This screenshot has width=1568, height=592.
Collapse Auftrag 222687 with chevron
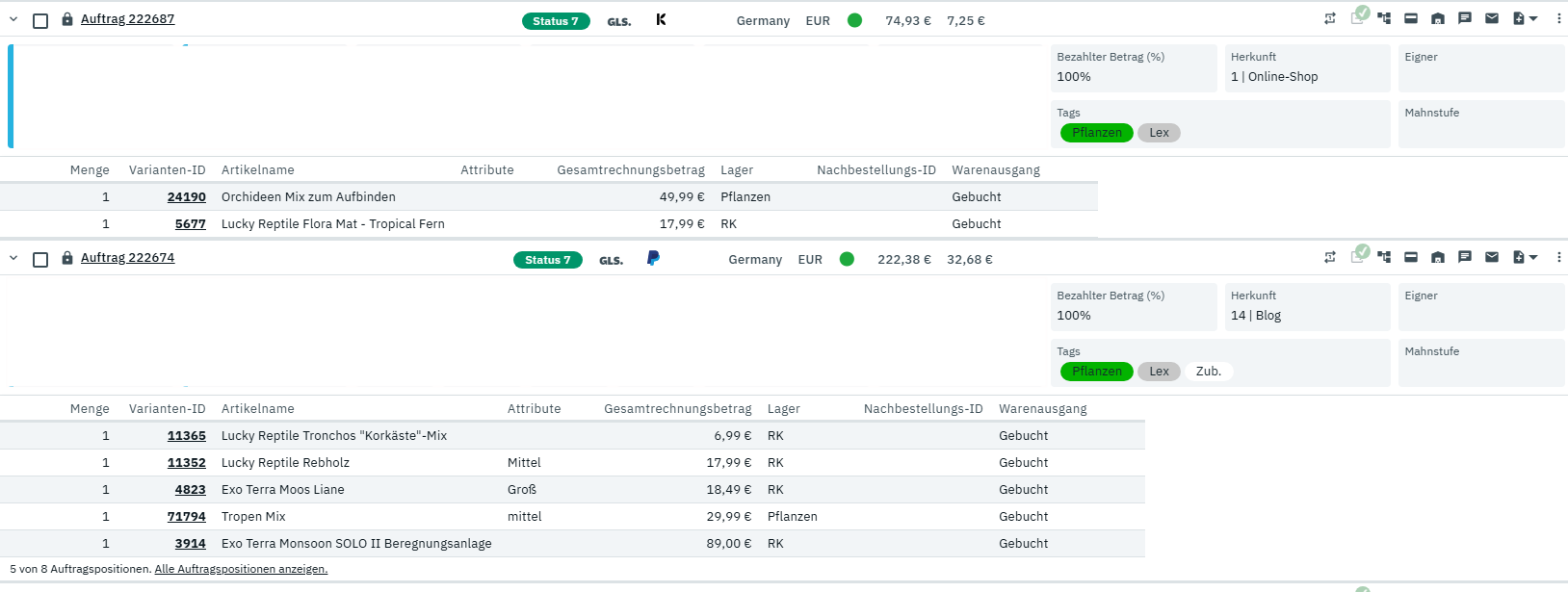pos(13,19)
